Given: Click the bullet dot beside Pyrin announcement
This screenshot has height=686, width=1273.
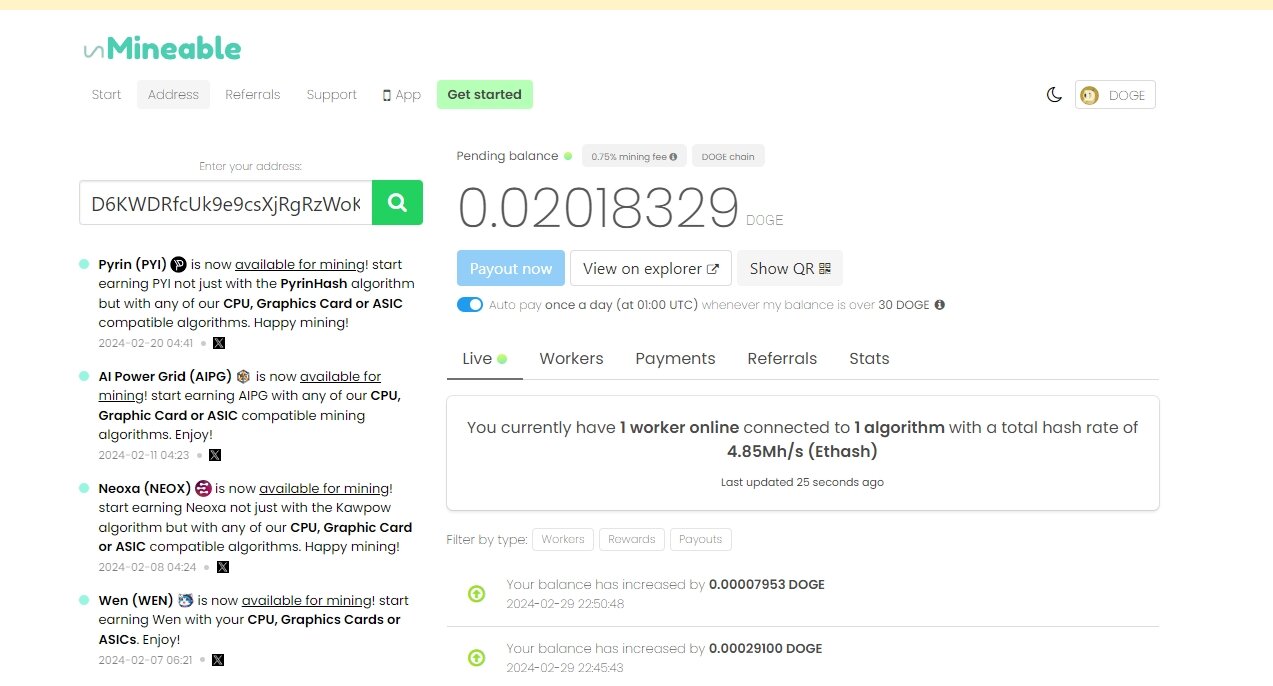Looking at the screenshot, I should [x=84, y=264].
